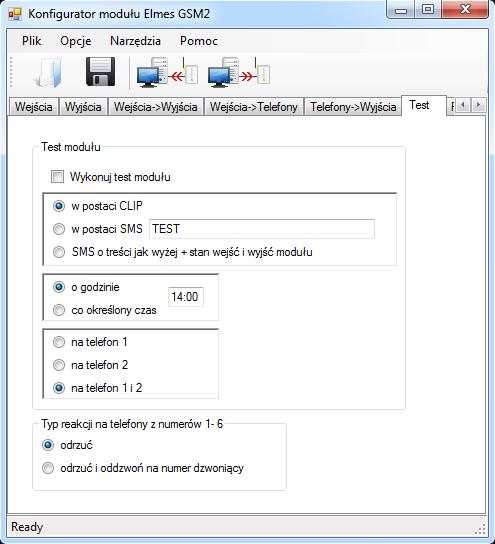Switch to the Wejścia tab
The height and width of the screenshot is (544, 495).
click(x=34, y=107)
